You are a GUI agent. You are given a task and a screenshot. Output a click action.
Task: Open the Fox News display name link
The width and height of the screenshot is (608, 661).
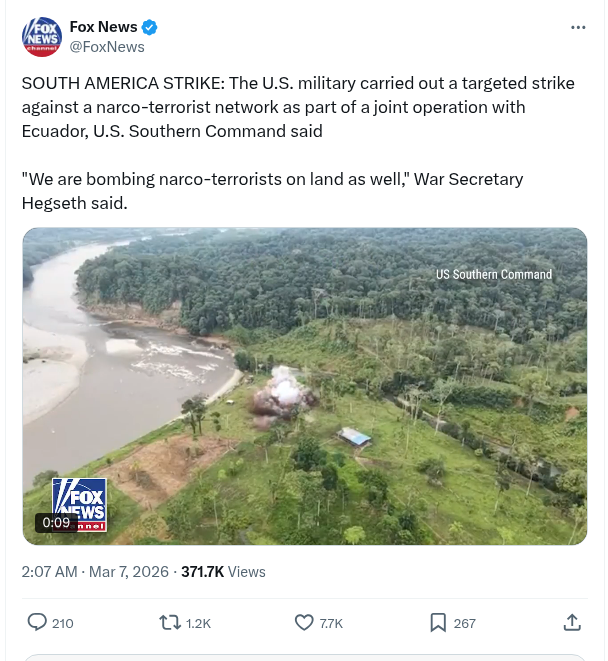(103, 27)
